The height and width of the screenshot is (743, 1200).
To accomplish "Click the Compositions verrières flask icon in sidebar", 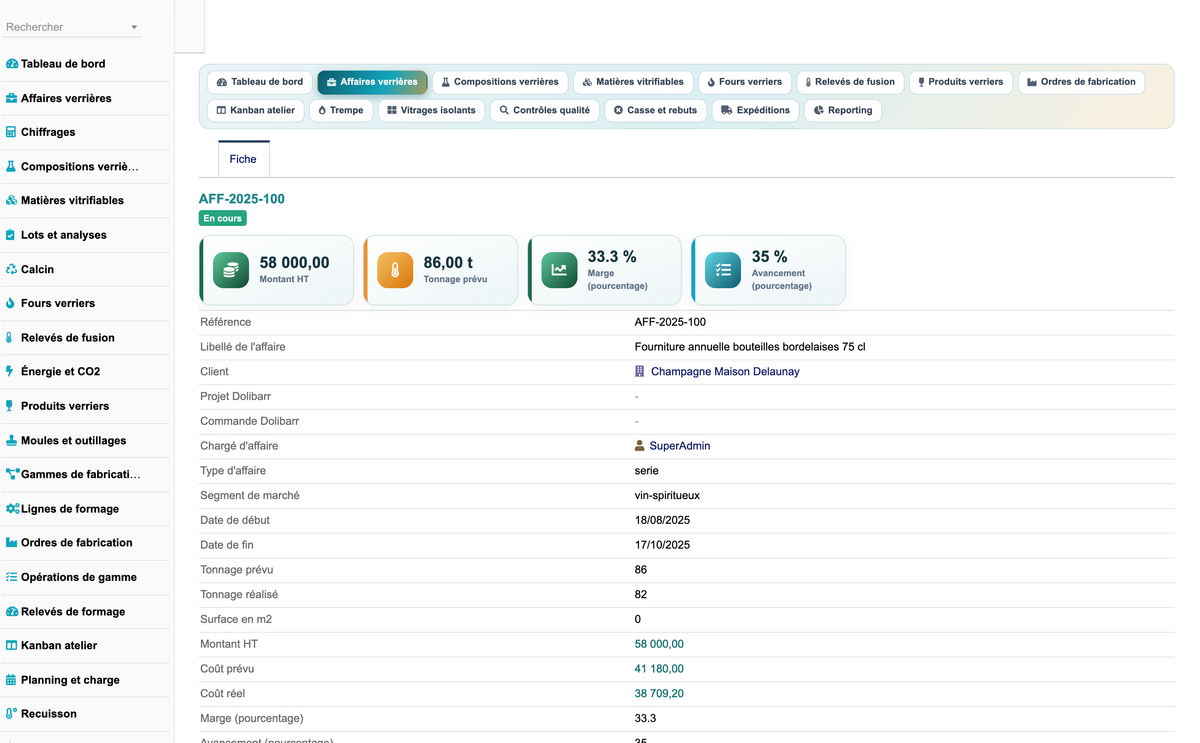I will (11, 167).
